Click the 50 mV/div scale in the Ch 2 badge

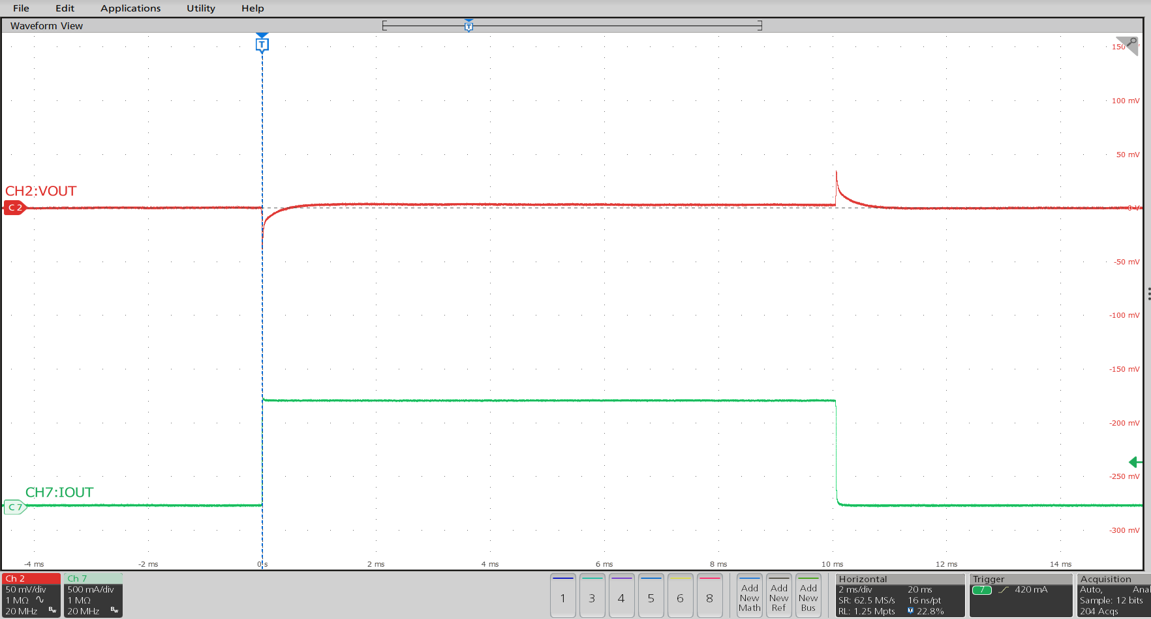[26, 590]
